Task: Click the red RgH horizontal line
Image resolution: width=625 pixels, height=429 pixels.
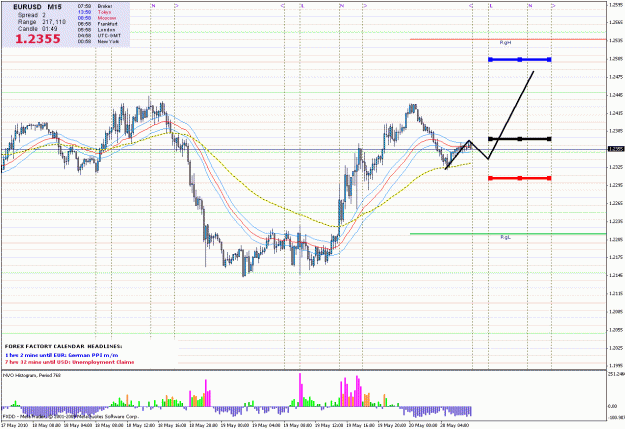Action: [x=507, y=39]
